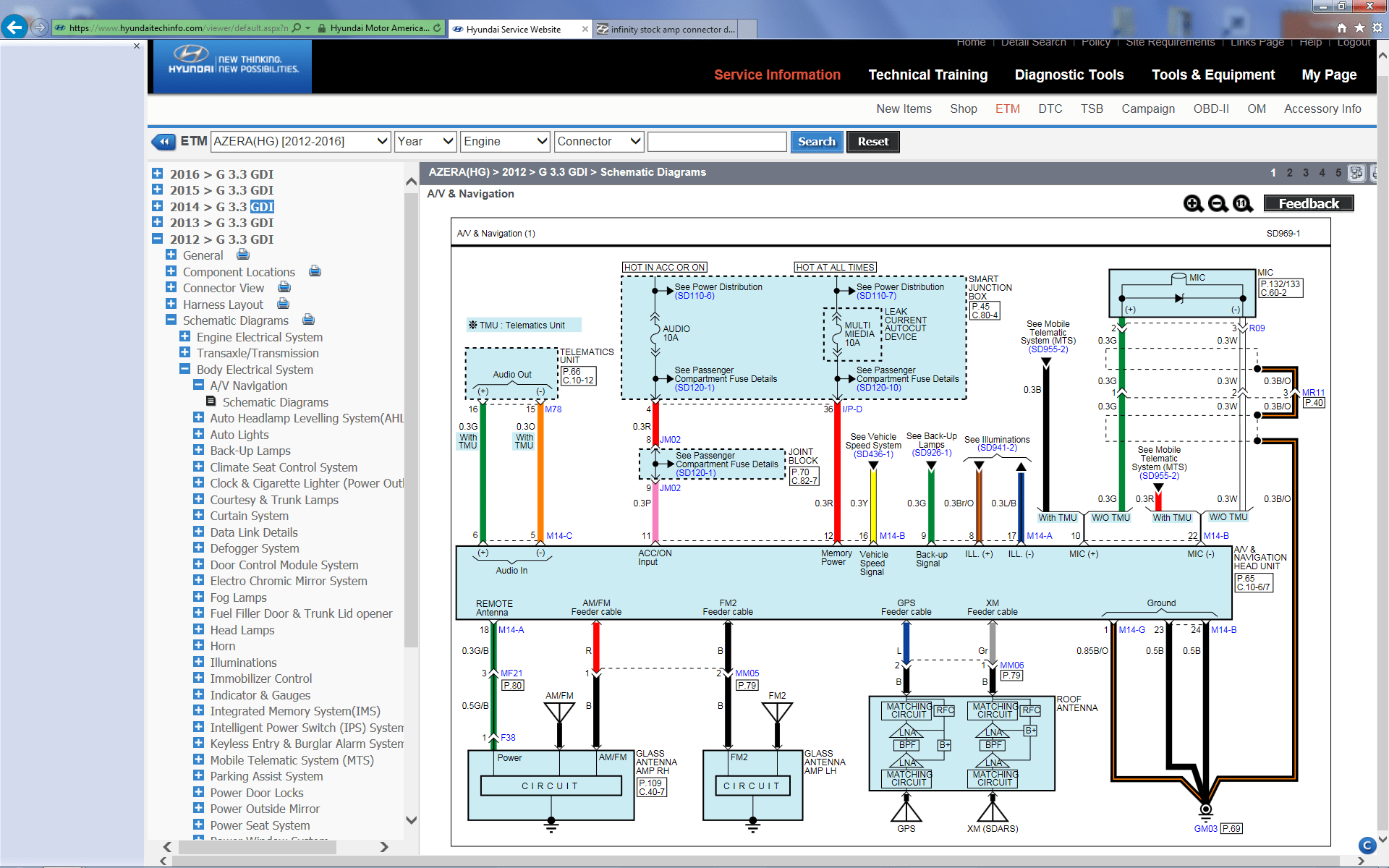Open the AZERA(HG) model dropdown
Viewport: 1389px width, 868px height.
click(x=301, y=142)
